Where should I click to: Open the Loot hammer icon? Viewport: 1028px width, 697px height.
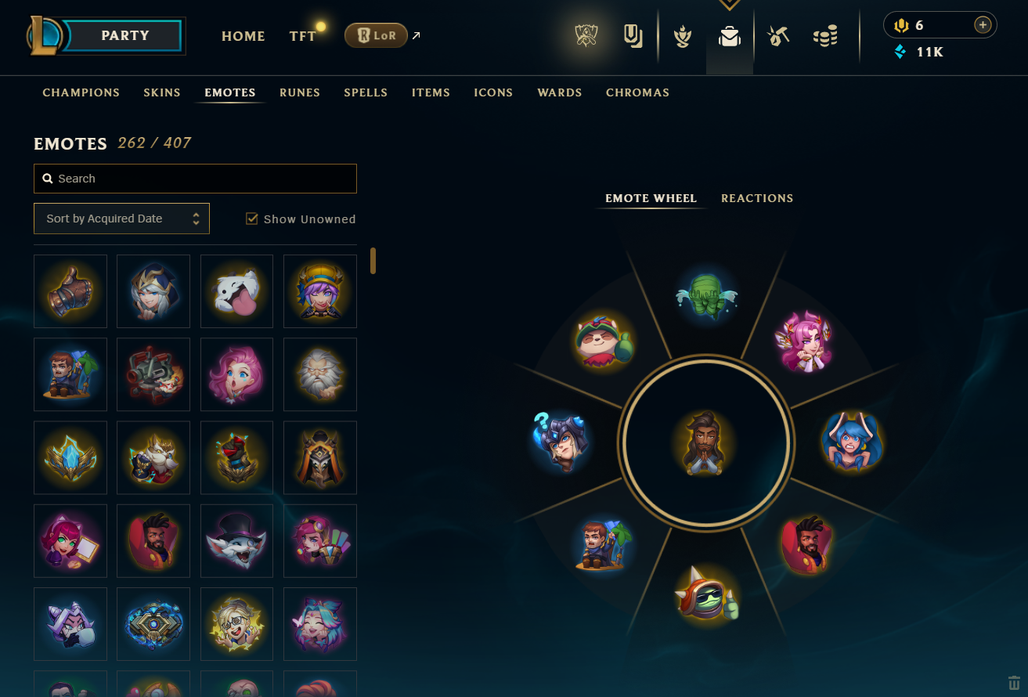[778, 36]
